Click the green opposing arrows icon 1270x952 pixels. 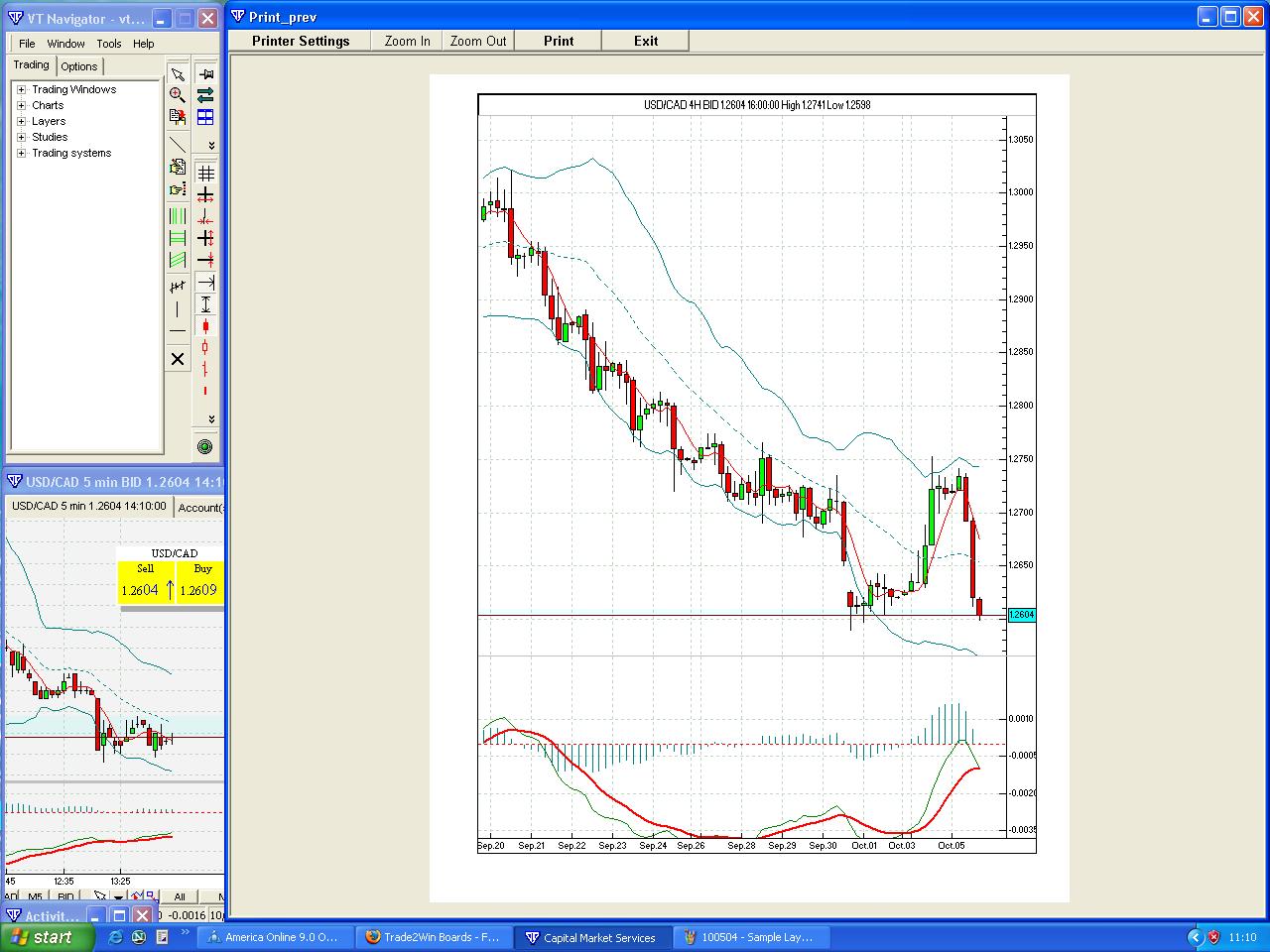205,95
